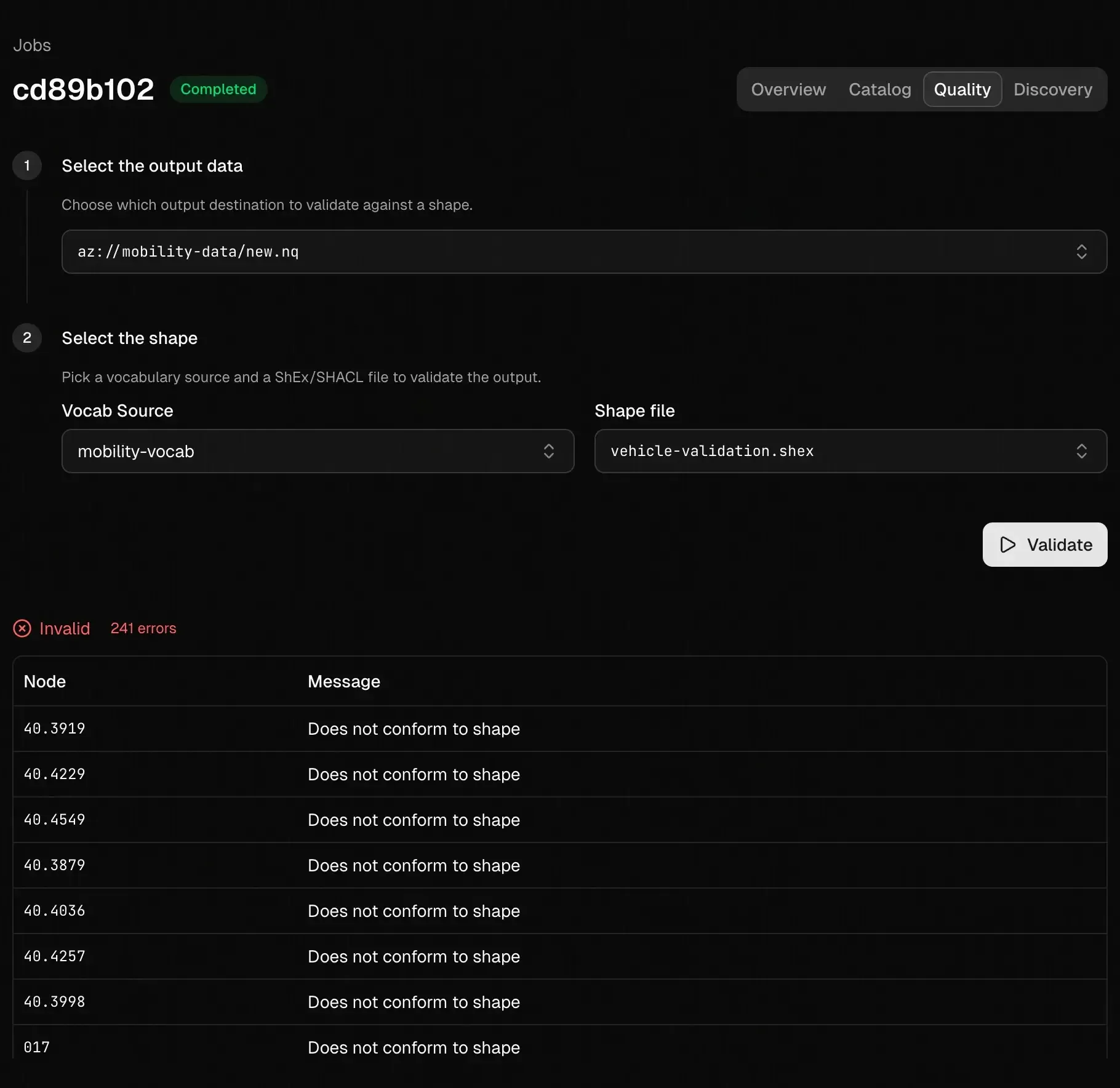Click the play icon in Validate button
Screen dimensions: 1120x1088
(1007, 545)
